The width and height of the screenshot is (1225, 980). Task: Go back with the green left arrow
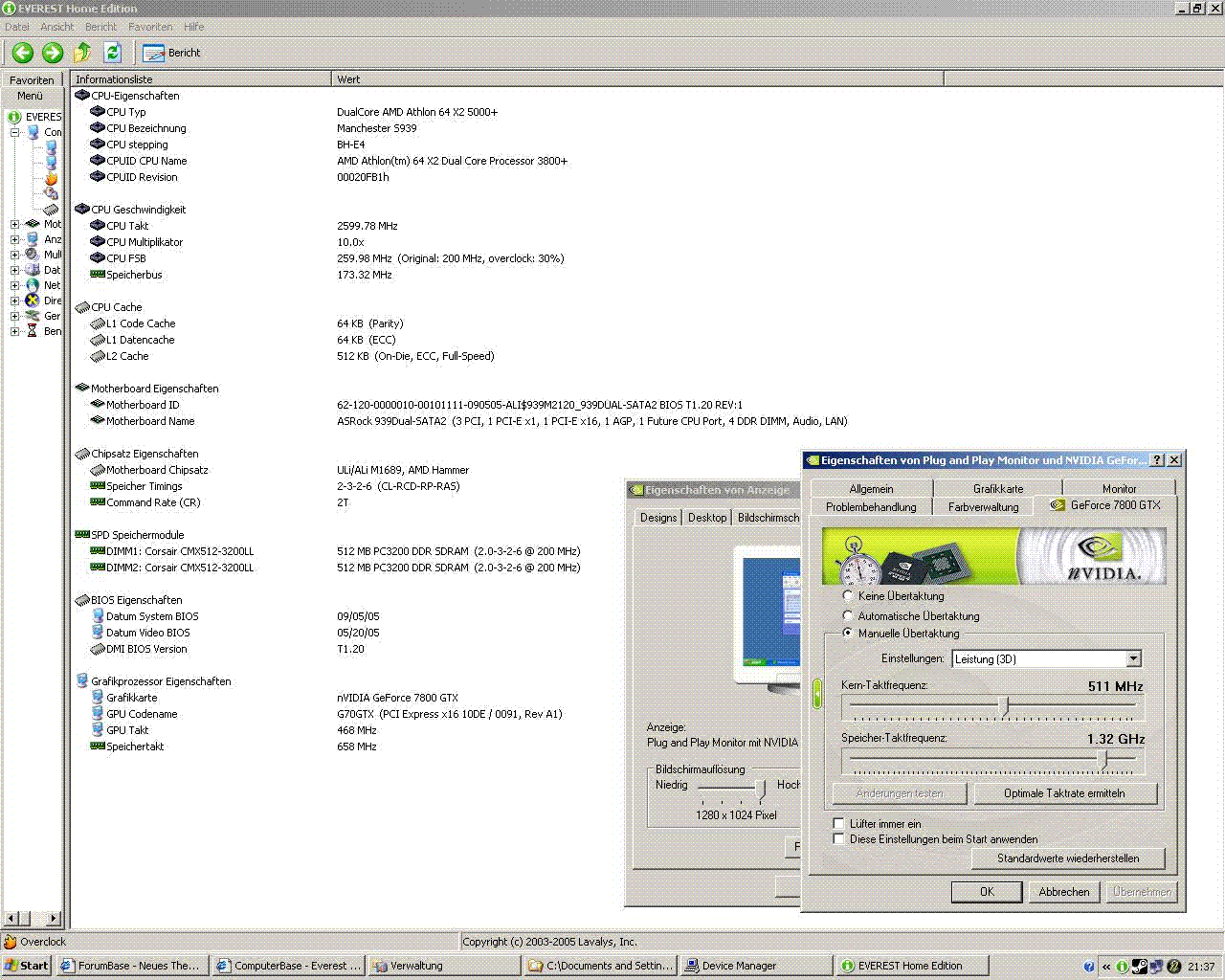coord(23,53)
